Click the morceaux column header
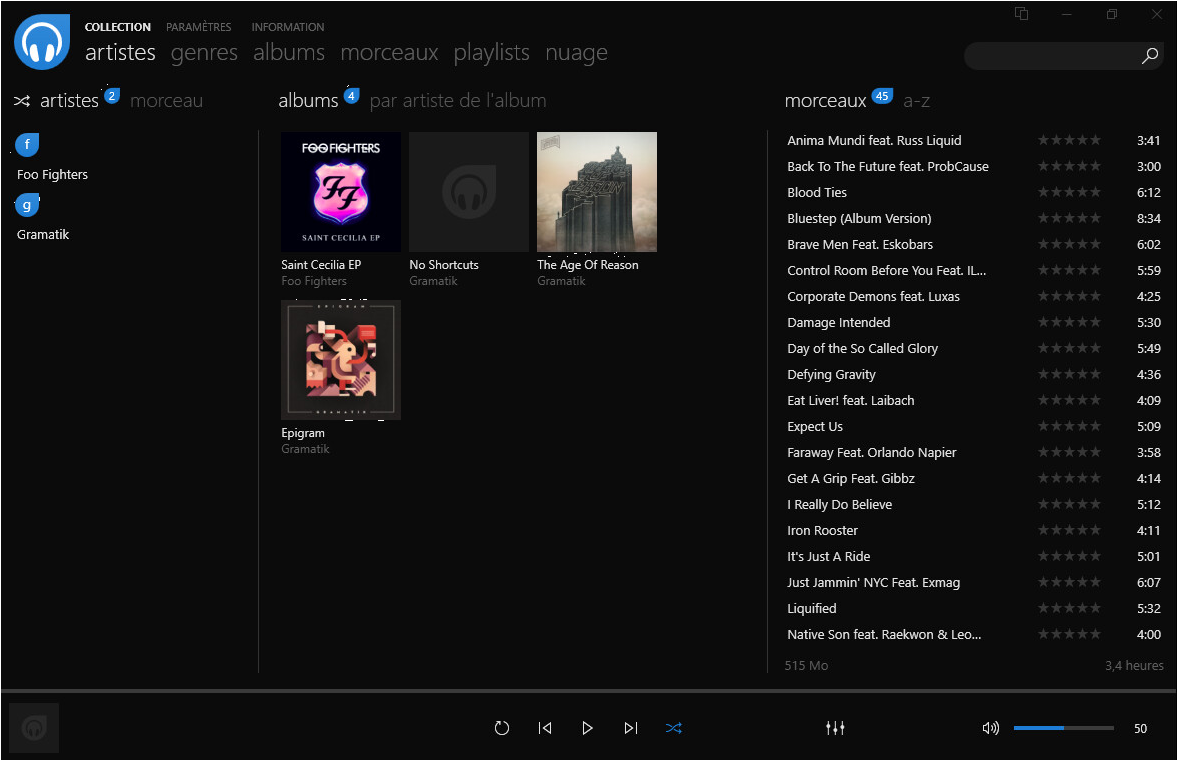 826,101
